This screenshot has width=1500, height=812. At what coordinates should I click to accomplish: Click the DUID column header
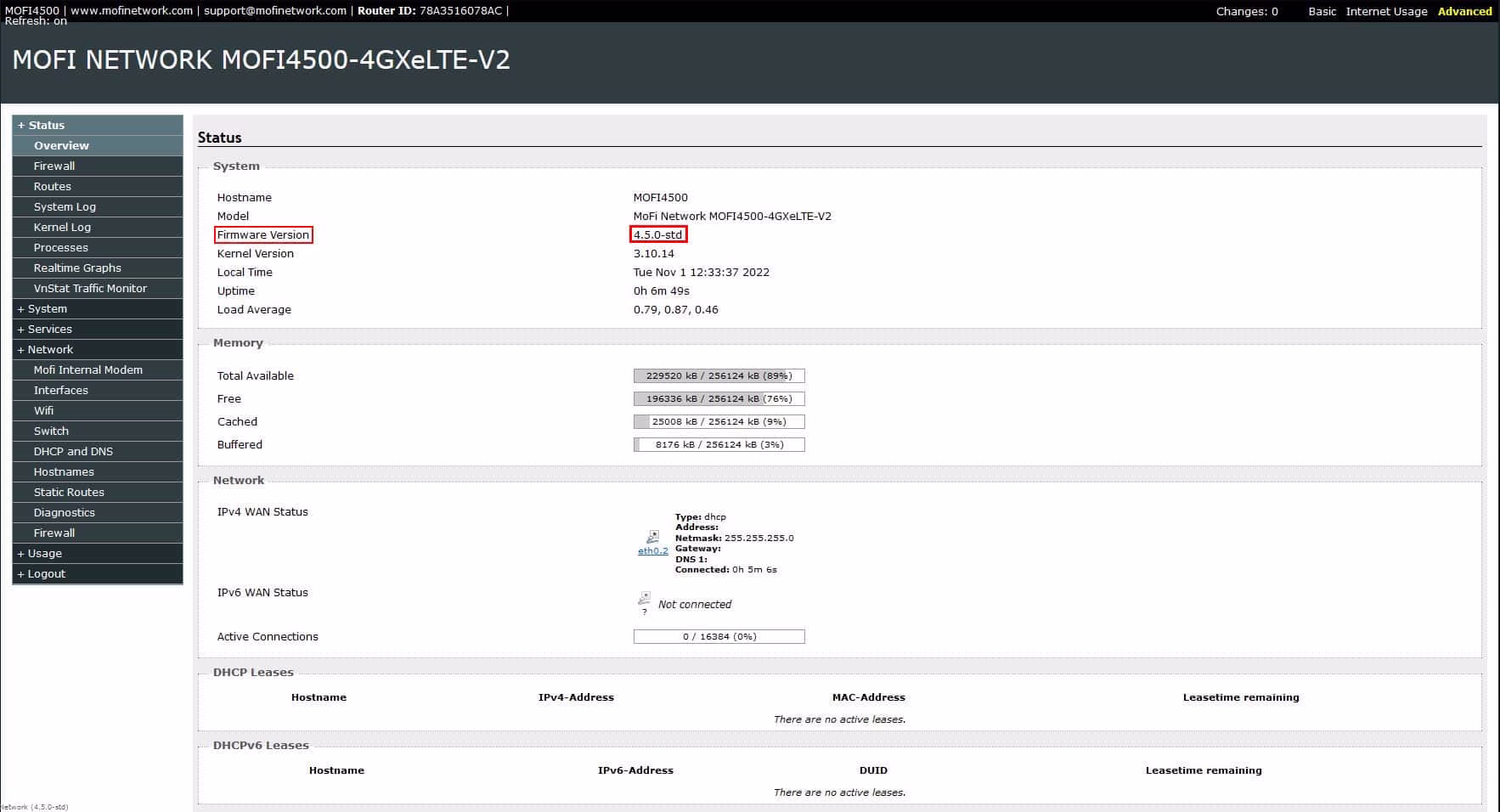coord(873,770)
